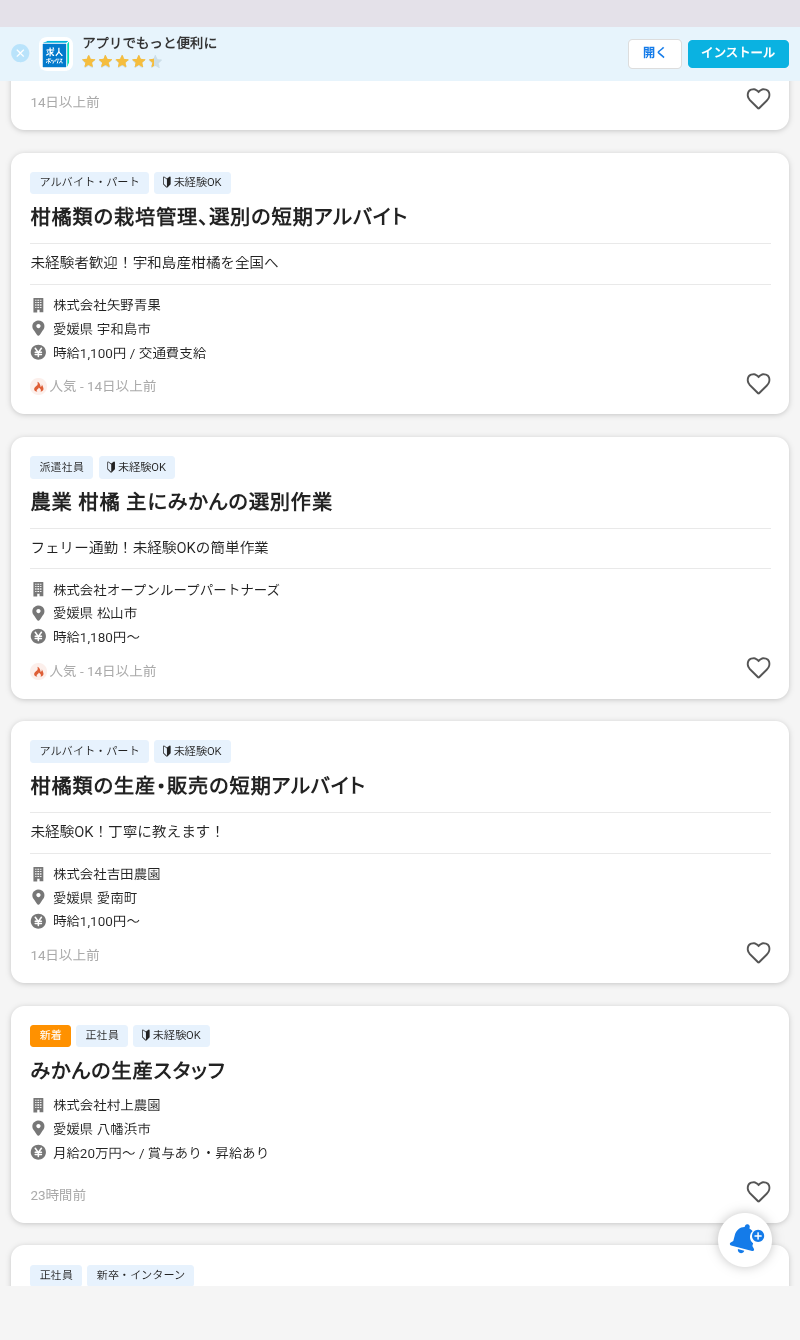Open the job alert bell icon

[745, 1239]
